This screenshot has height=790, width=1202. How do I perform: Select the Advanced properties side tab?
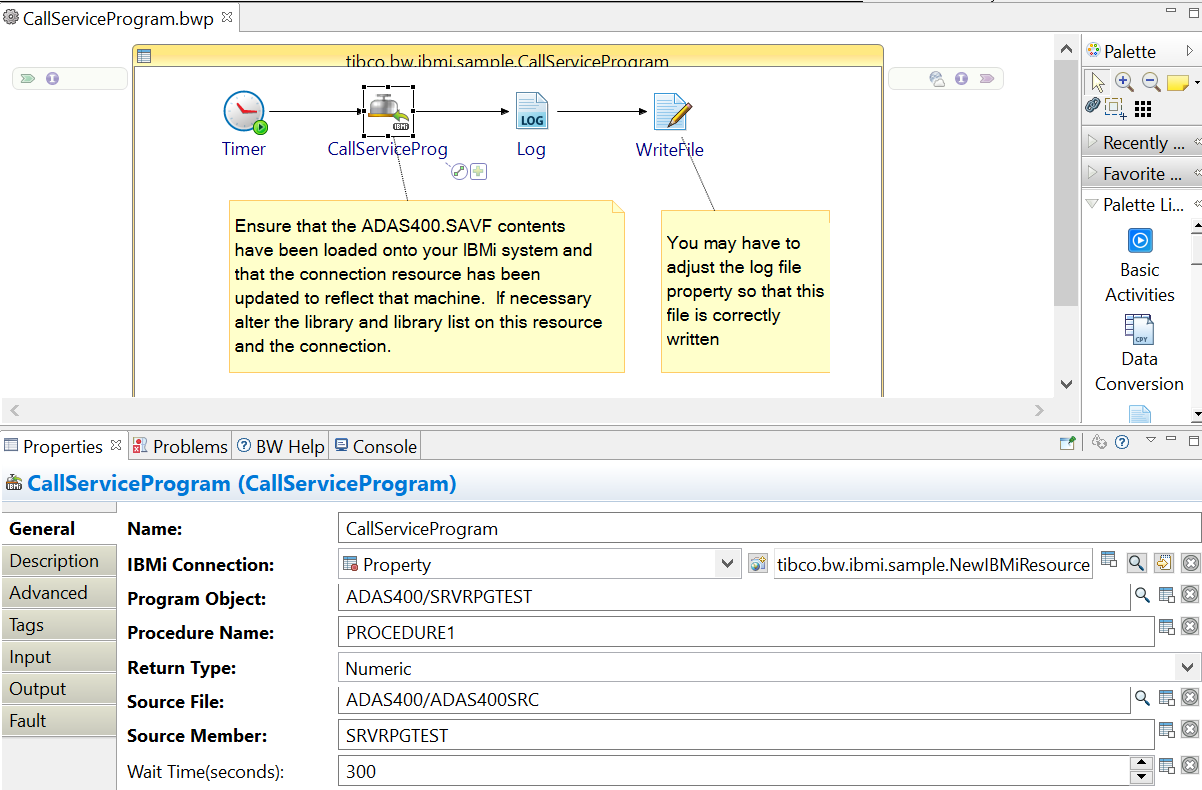(x=49, y=593)
